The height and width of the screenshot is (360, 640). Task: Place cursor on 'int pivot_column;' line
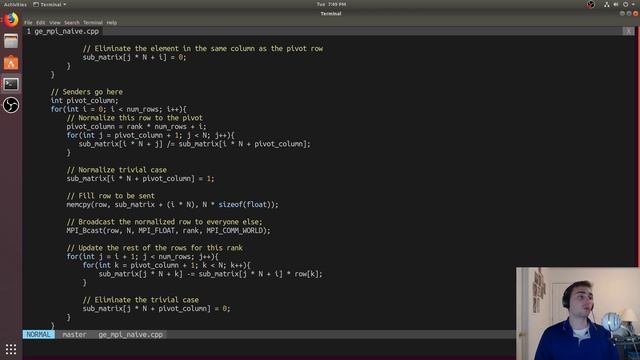(x=84, y=100)
